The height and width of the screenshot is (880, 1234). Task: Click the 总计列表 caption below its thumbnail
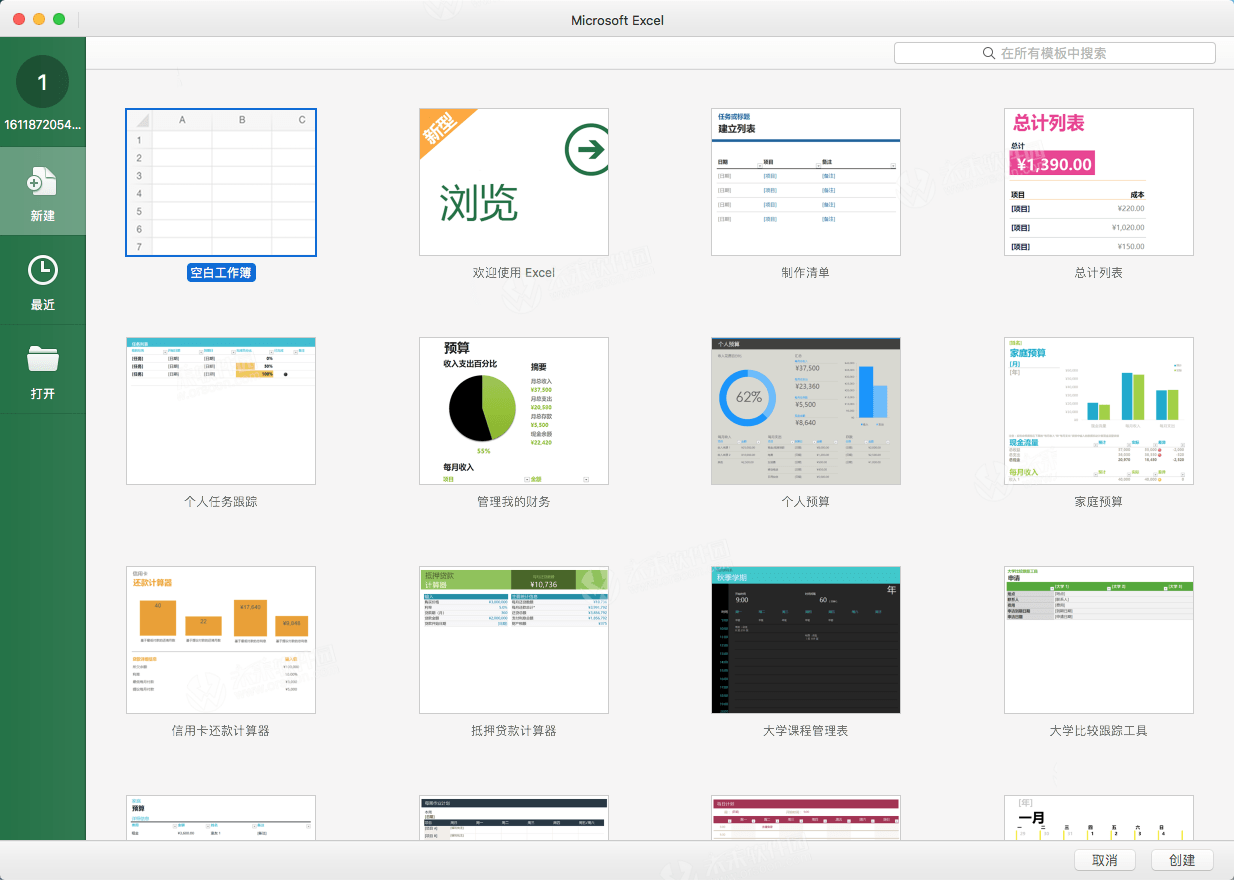1099,272
